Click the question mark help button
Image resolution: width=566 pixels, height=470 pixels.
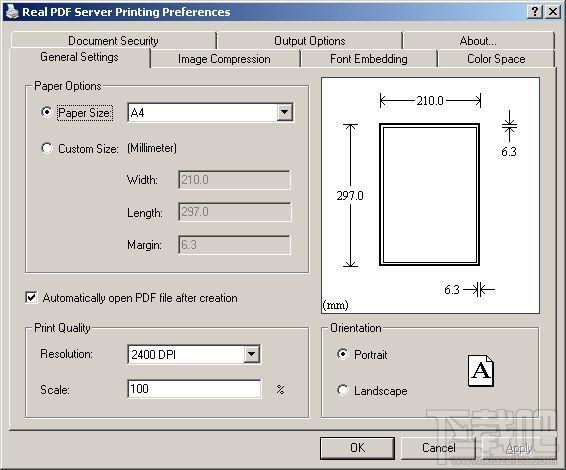click(535, 12)
